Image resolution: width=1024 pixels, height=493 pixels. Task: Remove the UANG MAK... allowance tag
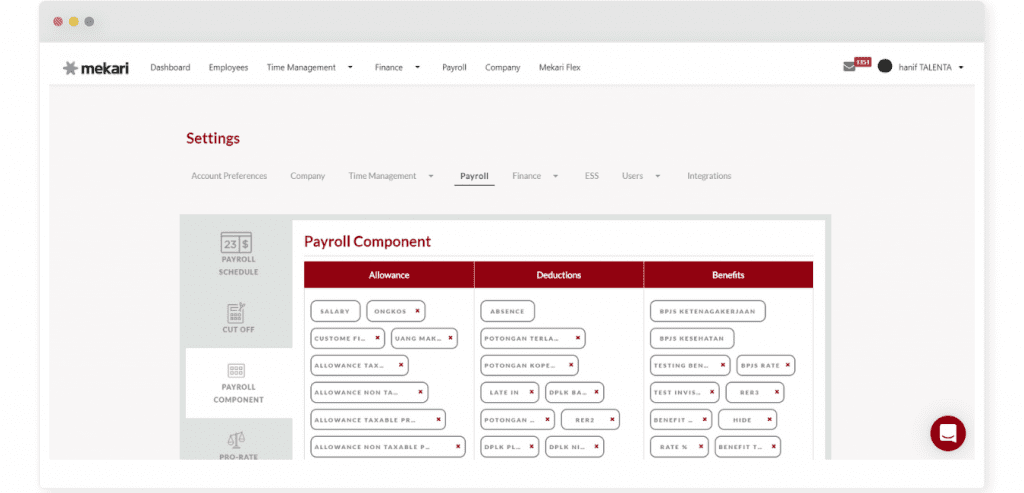tap(449, 338)
